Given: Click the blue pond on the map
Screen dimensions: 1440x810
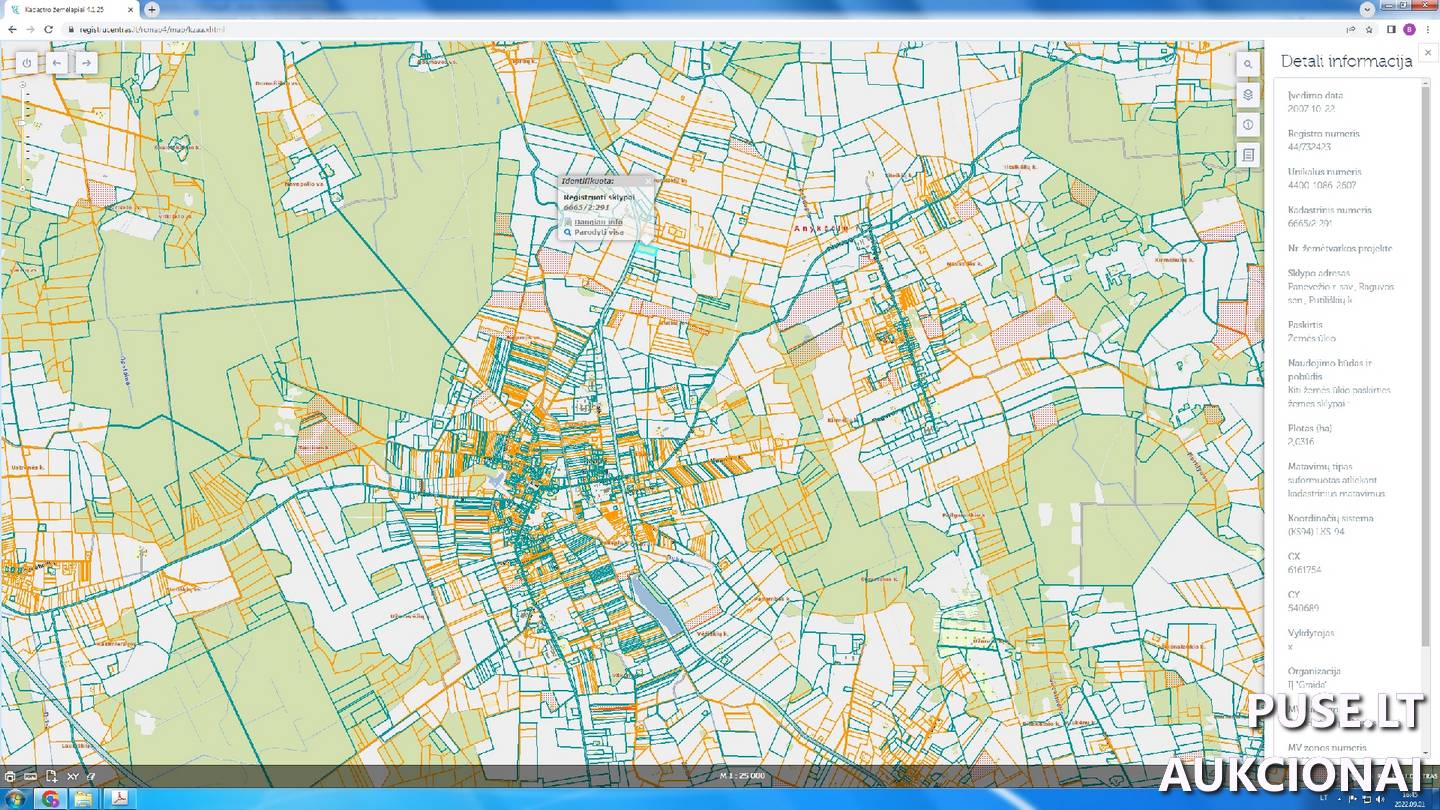Looking at the screenshot, I should (656, 606).
